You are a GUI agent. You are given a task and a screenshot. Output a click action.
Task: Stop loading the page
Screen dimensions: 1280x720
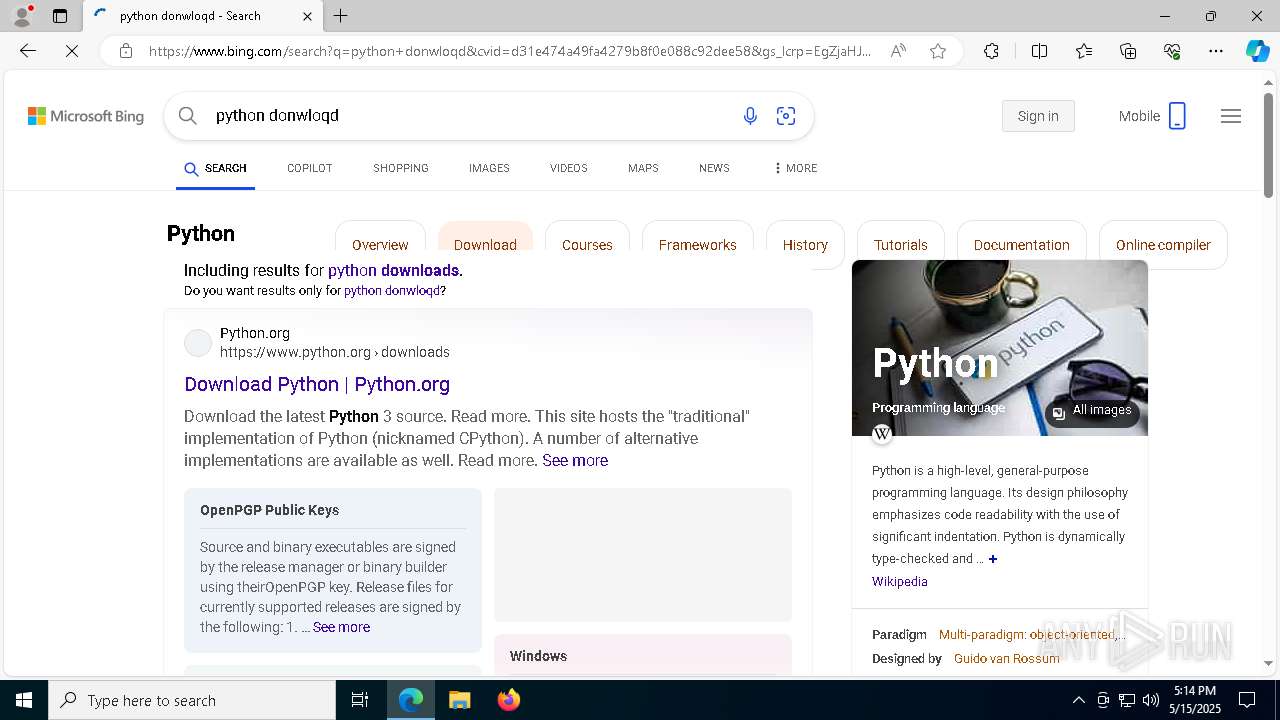[x=72, y=51]
